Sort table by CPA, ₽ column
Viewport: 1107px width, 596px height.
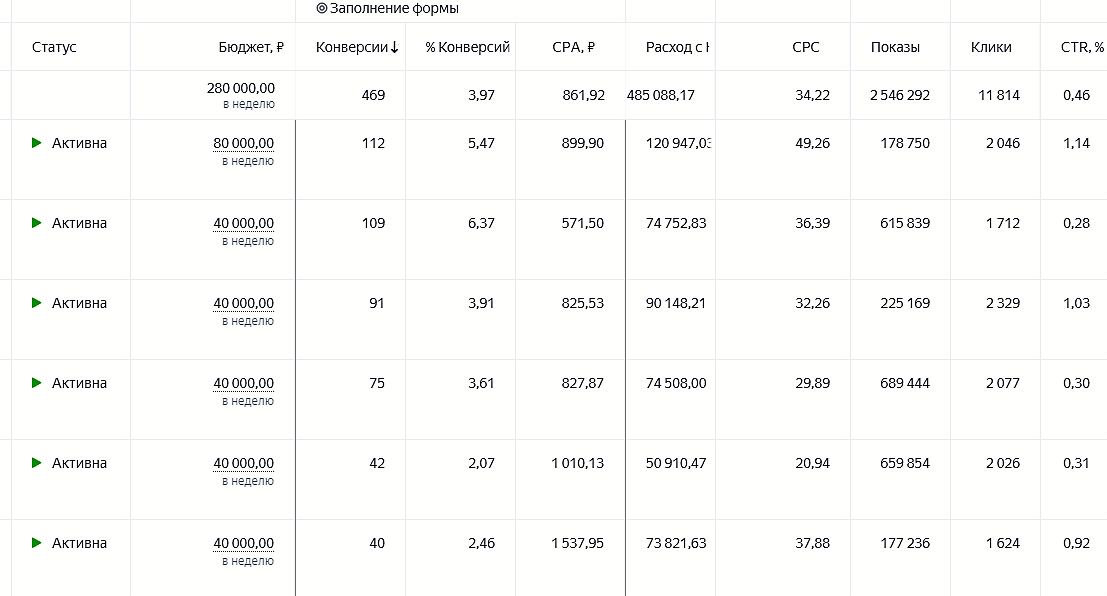coord(573,47)
